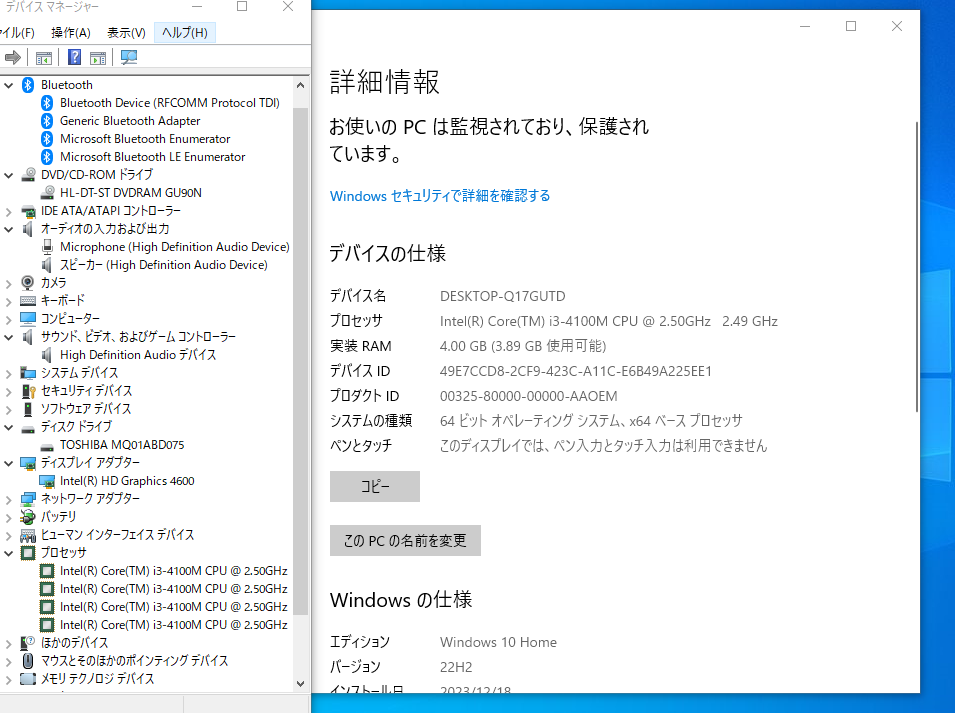Expand the ネットワーク アダプター category
Image resolution: width=955 pixels, height=713 pixels.
(9, 500)
